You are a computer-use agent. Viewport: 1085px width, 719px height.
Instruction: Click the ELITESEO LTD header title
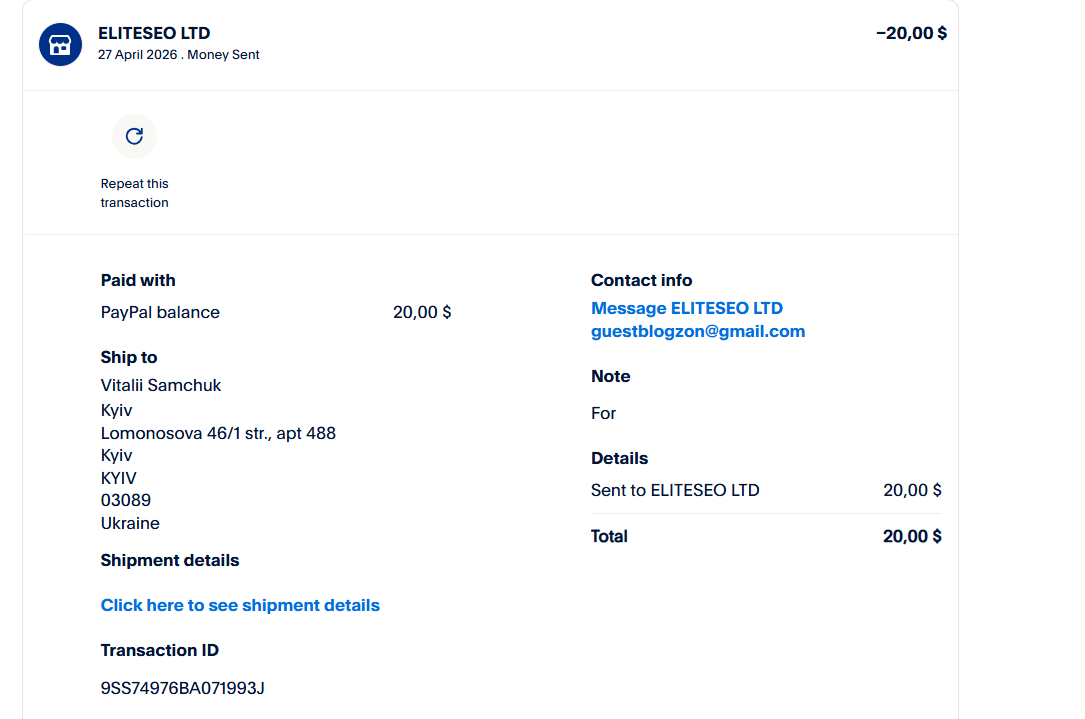[x=154, y=33]
